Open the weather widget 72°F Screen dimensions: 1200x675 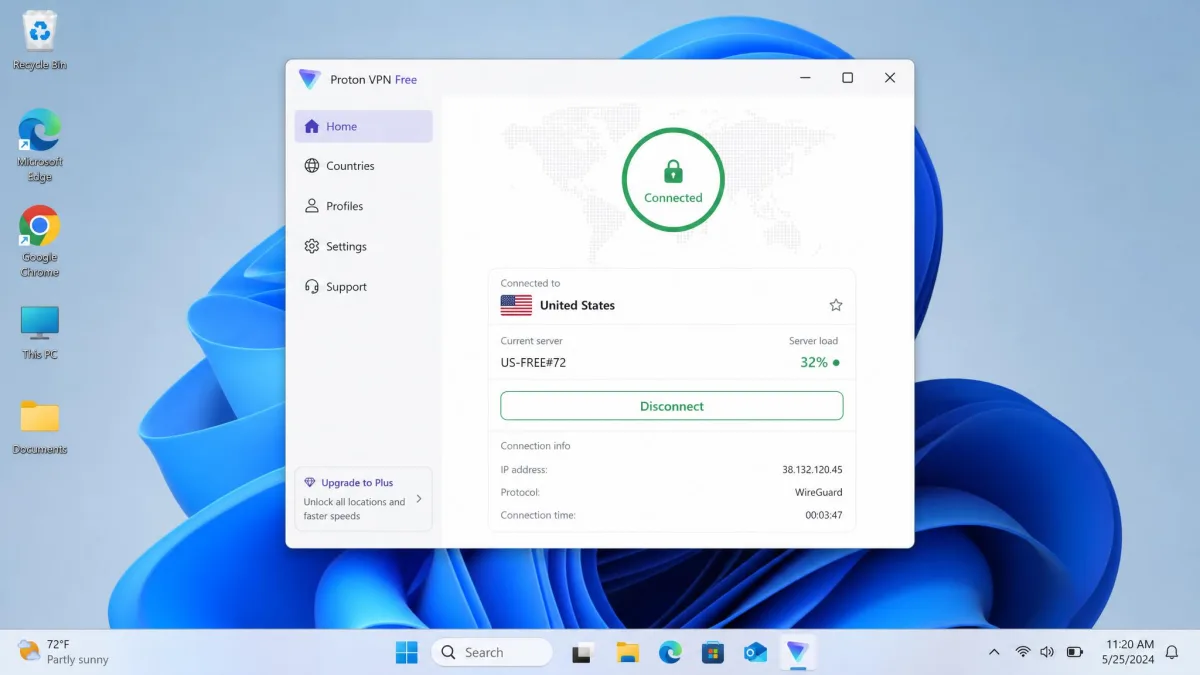[x=65, y=652]
